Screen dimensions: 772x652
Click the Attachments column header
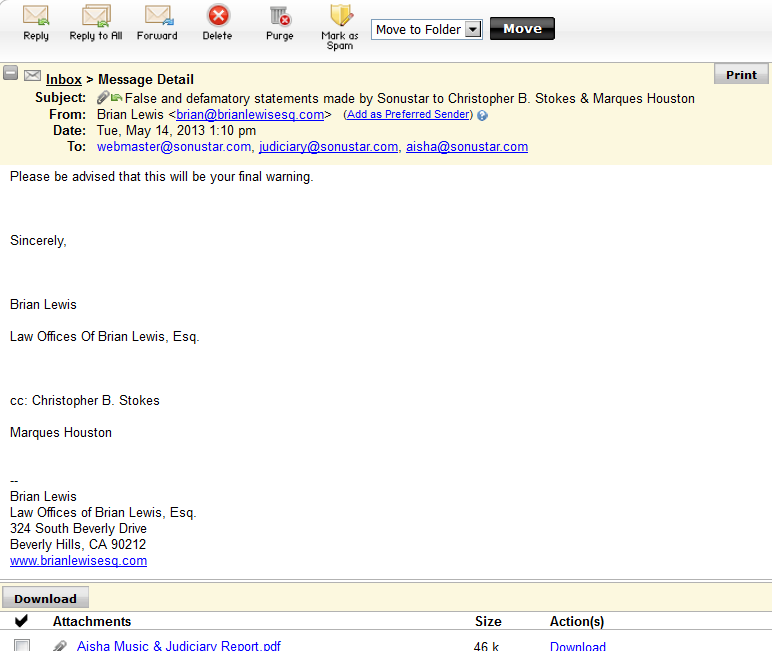(x=92, y=621)
